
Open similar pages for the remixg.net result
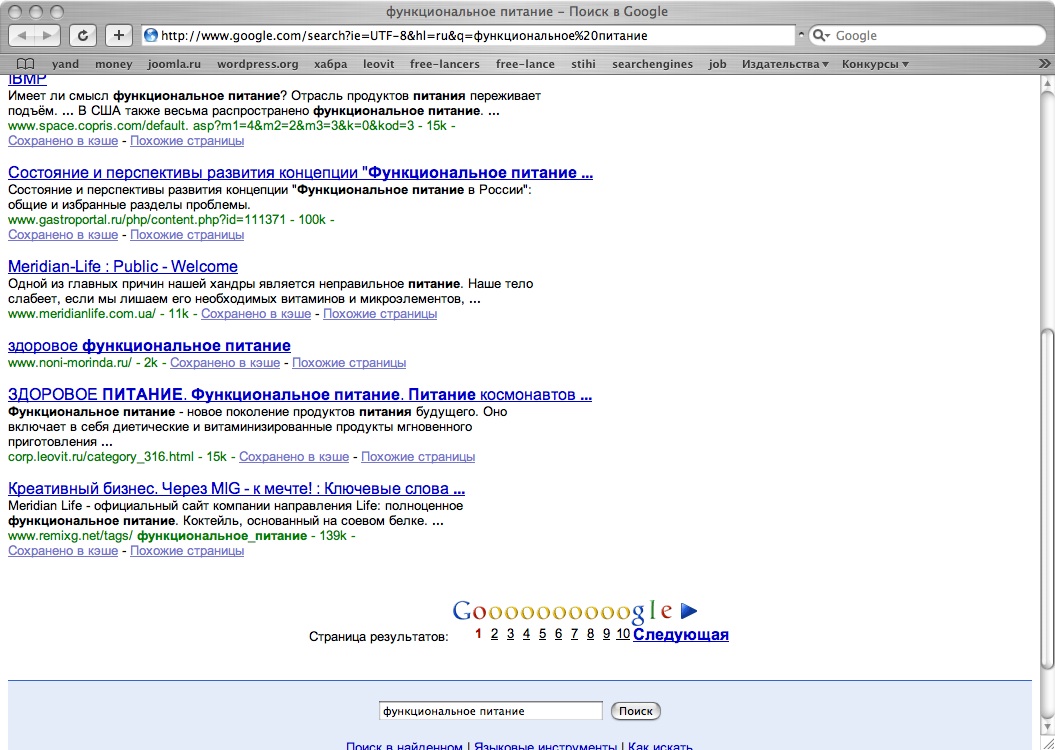click(187, 551)
